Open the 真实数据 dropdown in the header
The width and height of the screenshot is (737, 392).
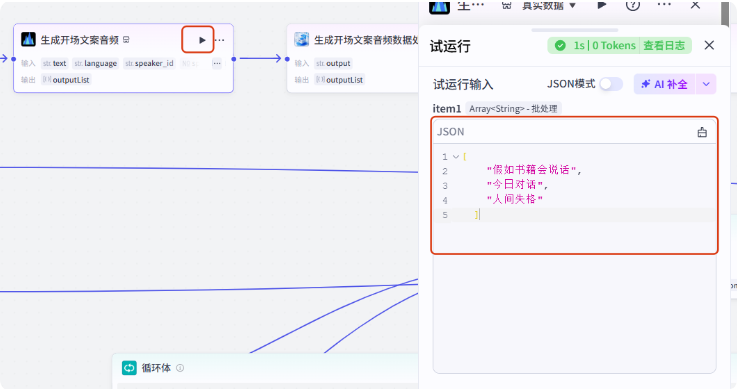pyautogui.click(x=549, y=6)
